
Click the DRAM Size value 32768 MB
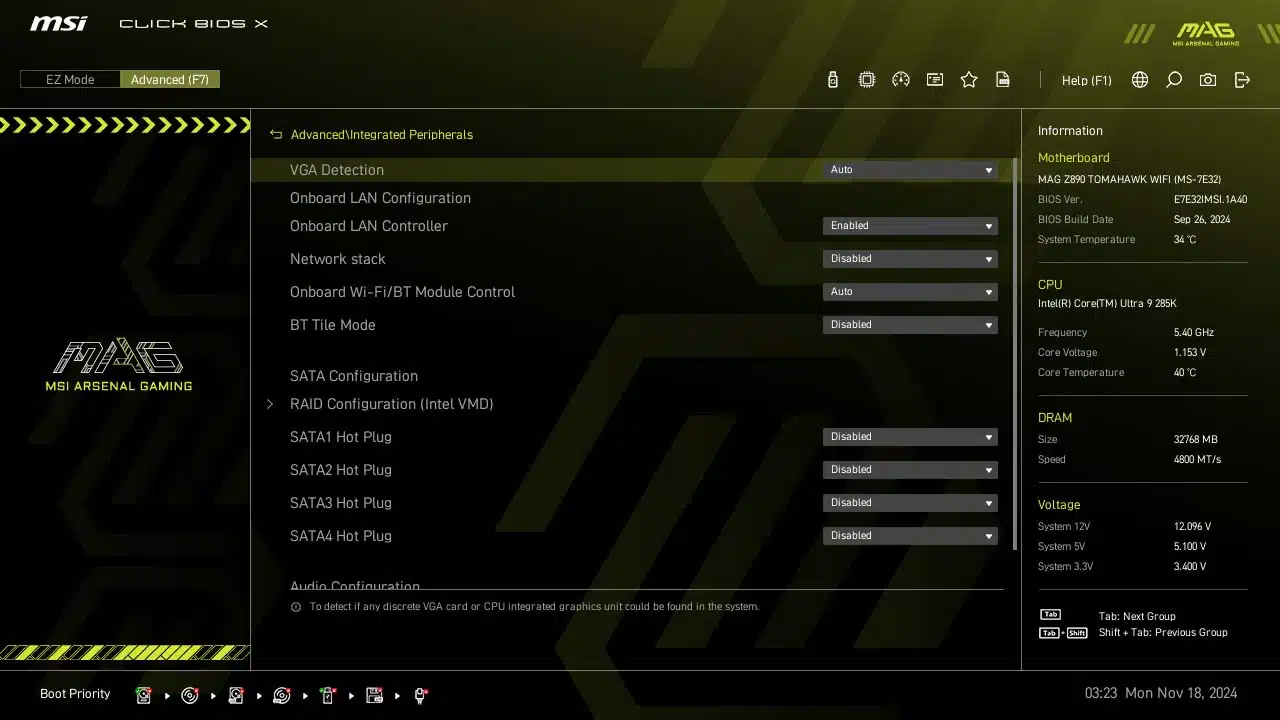click(1196, 439)
